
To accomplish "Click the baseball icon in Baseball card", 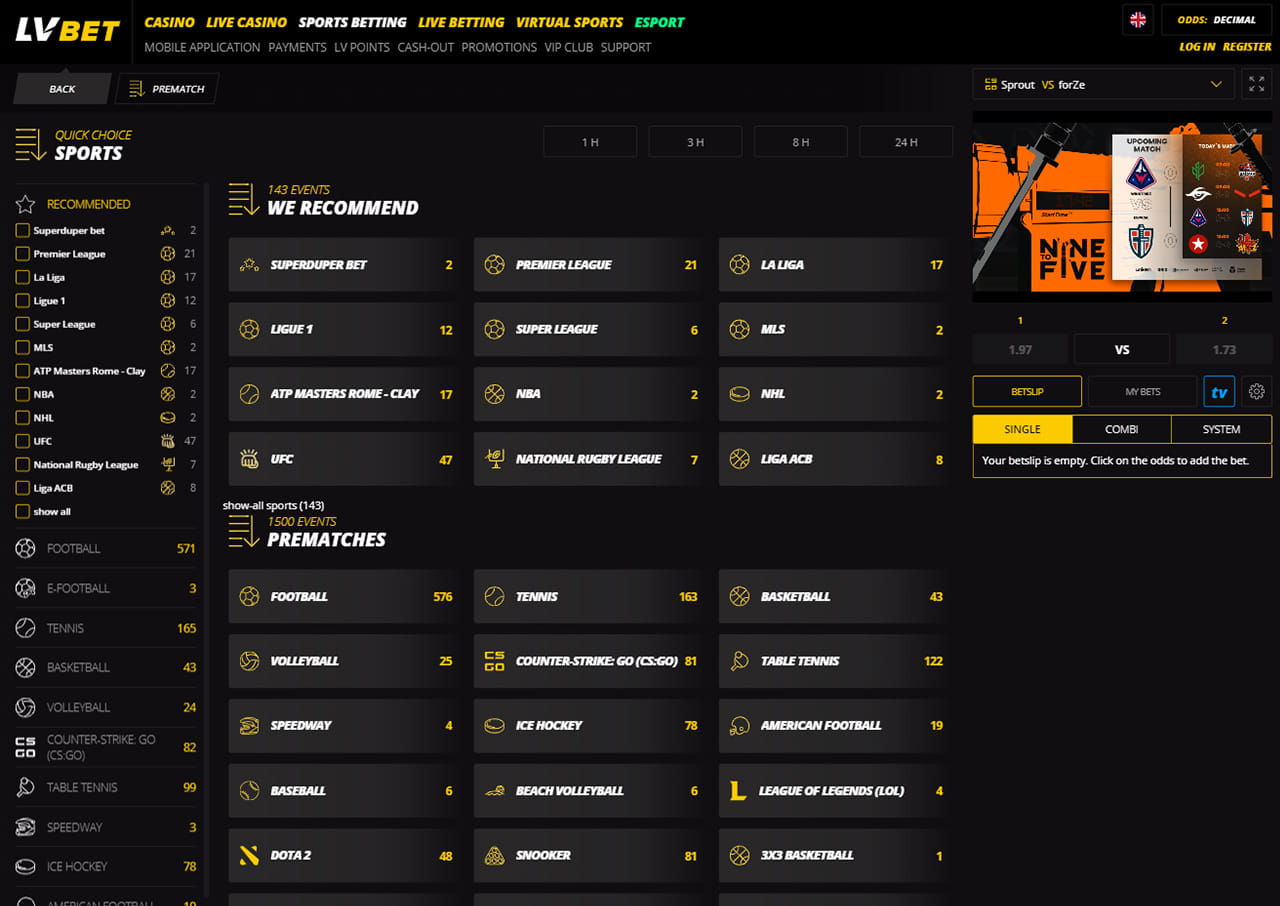I will tap(249, 791).
